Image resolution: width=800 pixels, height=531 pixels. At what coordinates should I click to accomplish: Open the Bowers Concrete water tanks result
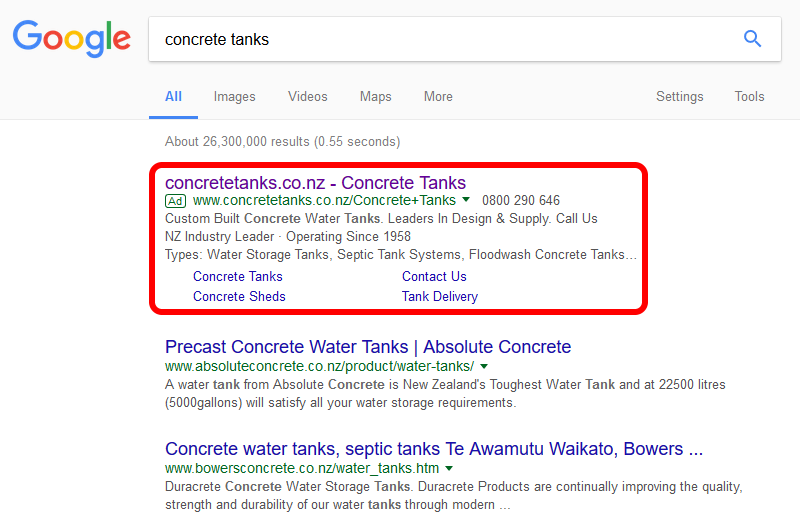pos(434,449)
